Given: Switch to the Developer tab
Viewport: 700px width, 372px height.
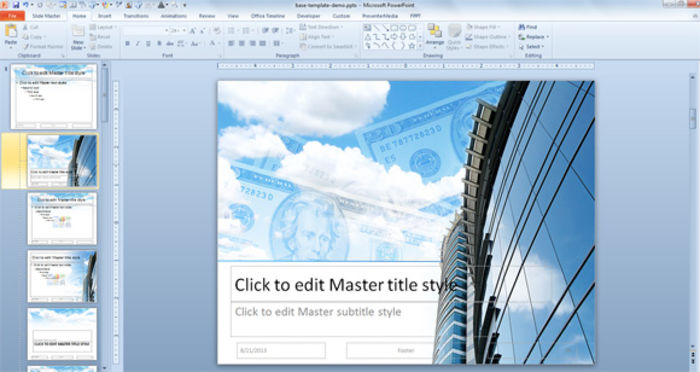Looking at the screenshot, I should tap(308, 16).
